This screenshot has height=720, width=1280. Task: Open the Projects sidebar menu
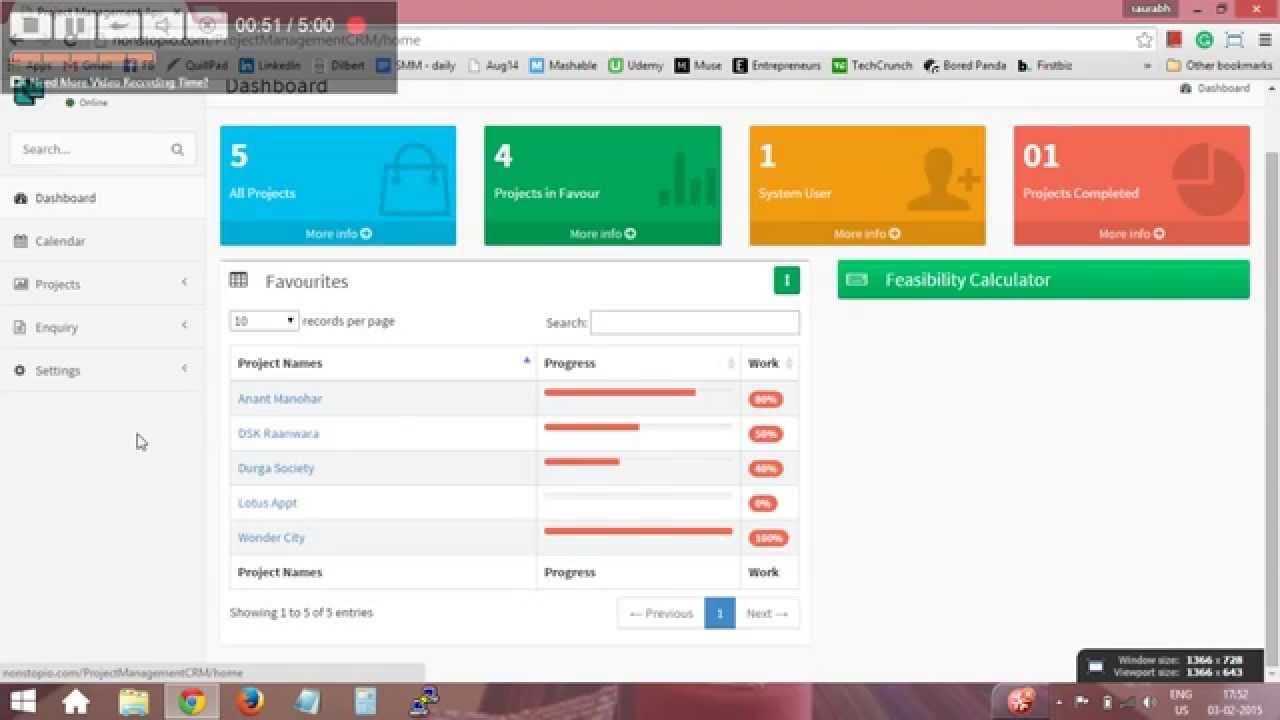103,284
